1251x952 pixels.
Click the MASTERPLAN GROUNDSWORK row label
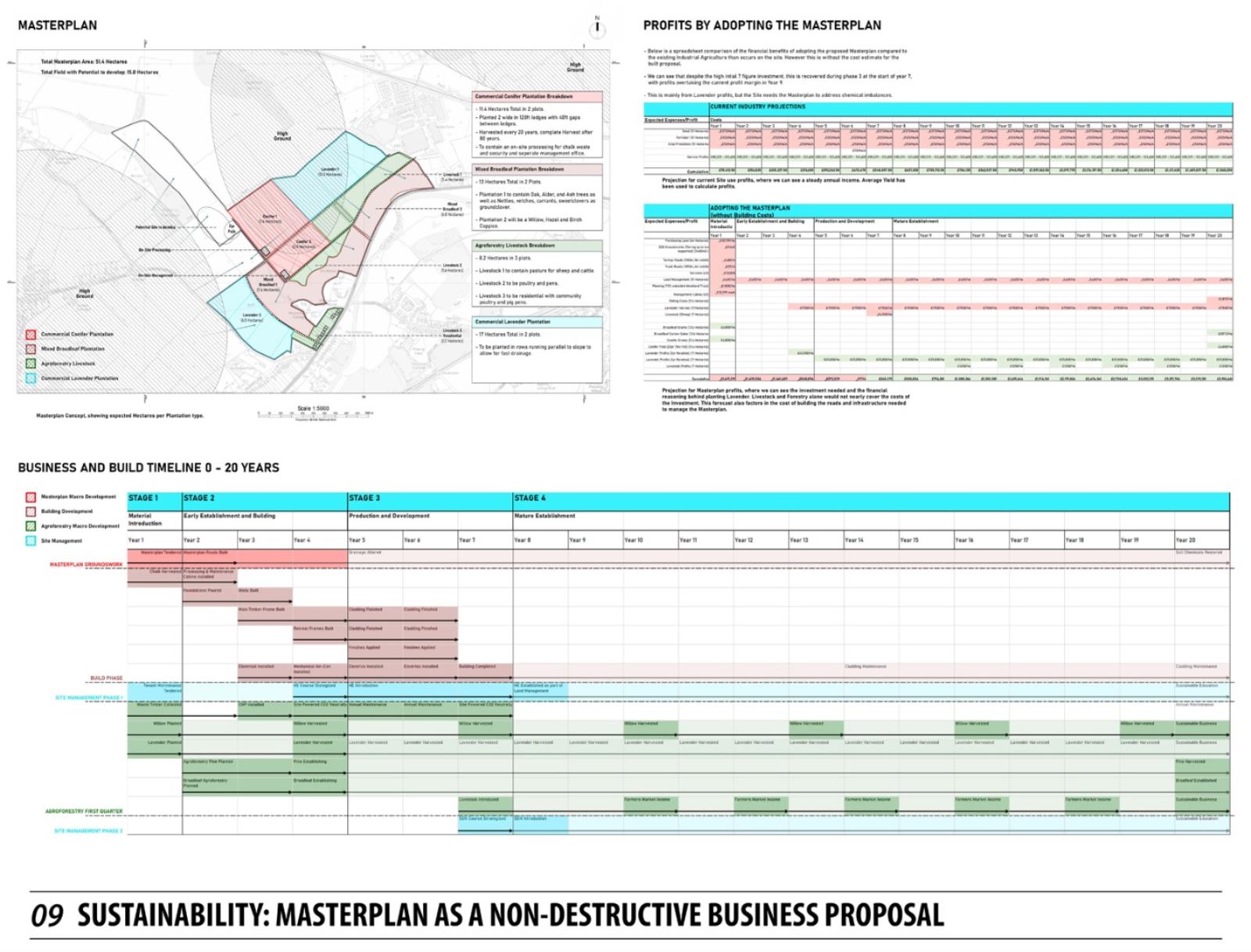tap(86, 564)
